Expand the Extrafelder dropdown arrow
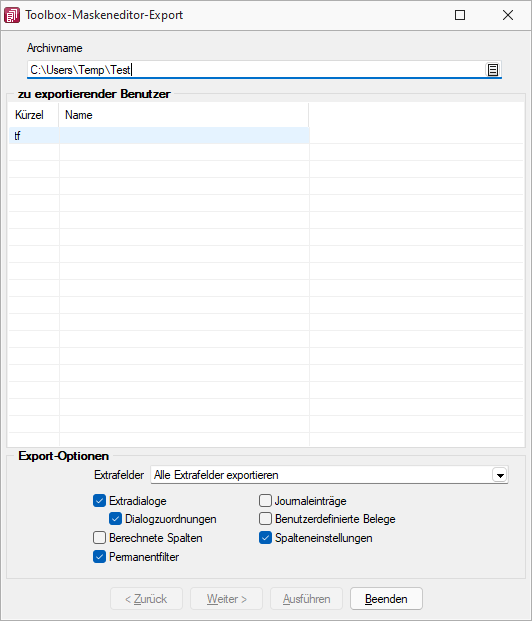Screen dimensions: 532x621 click(500, 475)
